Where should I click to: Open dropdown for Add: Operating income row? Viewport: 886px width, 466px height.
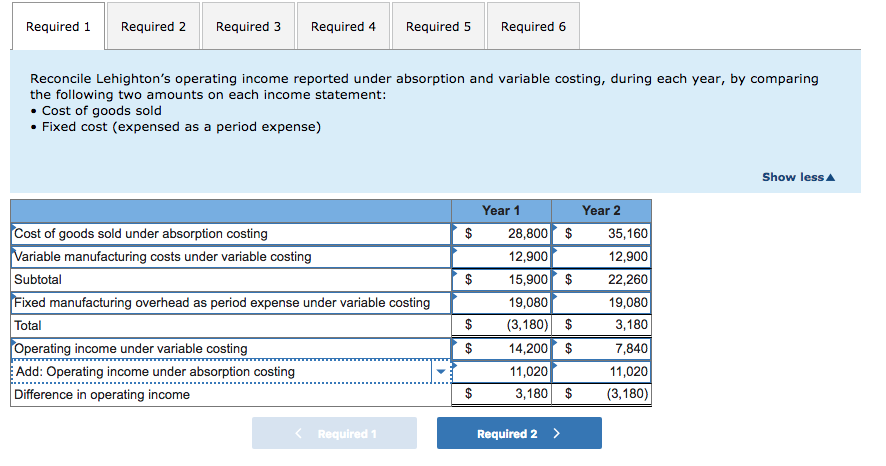441,372
